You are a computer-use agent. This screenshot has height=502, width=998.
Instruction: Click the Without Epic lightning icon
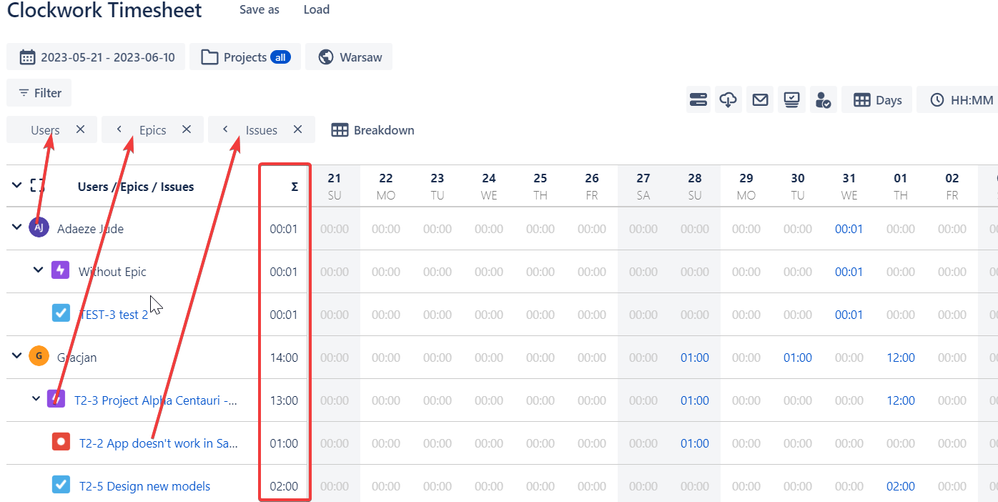click(60, 270)
